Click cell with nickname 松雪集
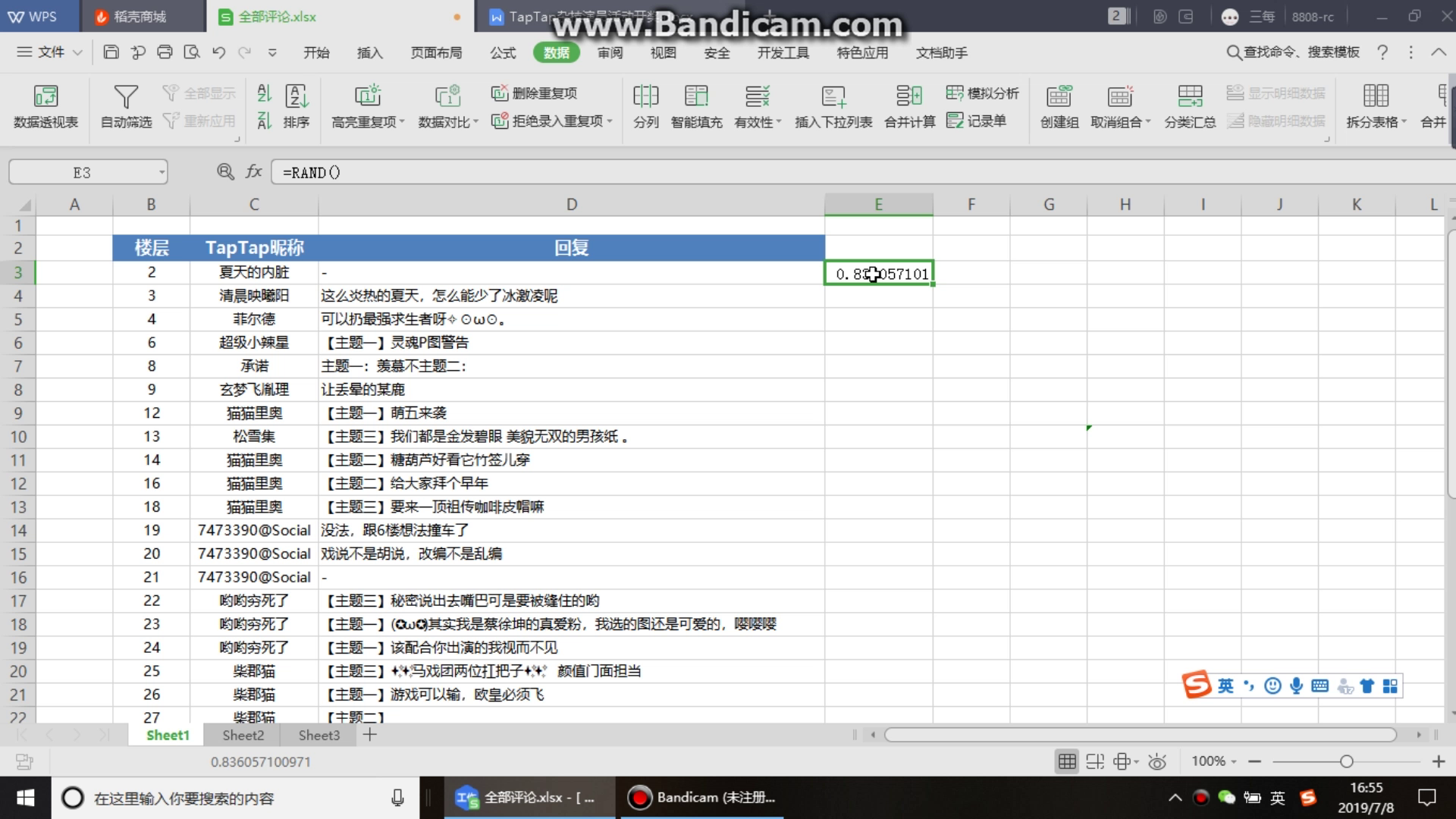 click(254, 437)
